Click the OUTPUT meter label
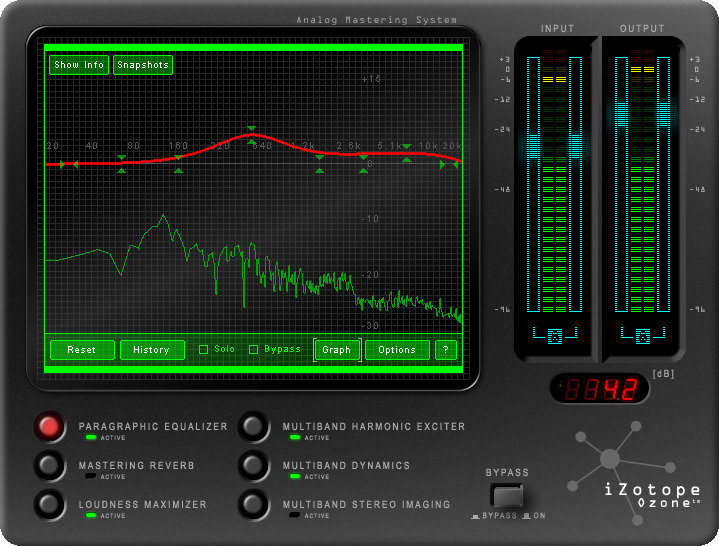Viewport: 719px width, 546px height. 642,28
